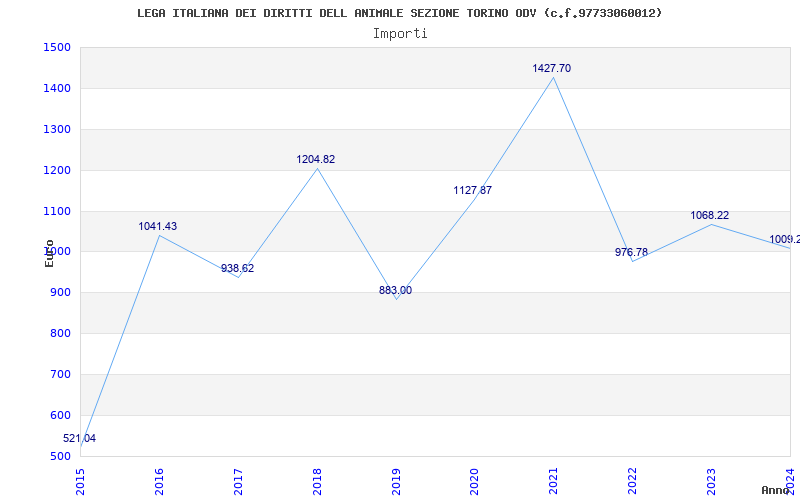Screen dimensions: 800x500
Task: Click the 800 y-axis value
Action: [x=60, y=333]
